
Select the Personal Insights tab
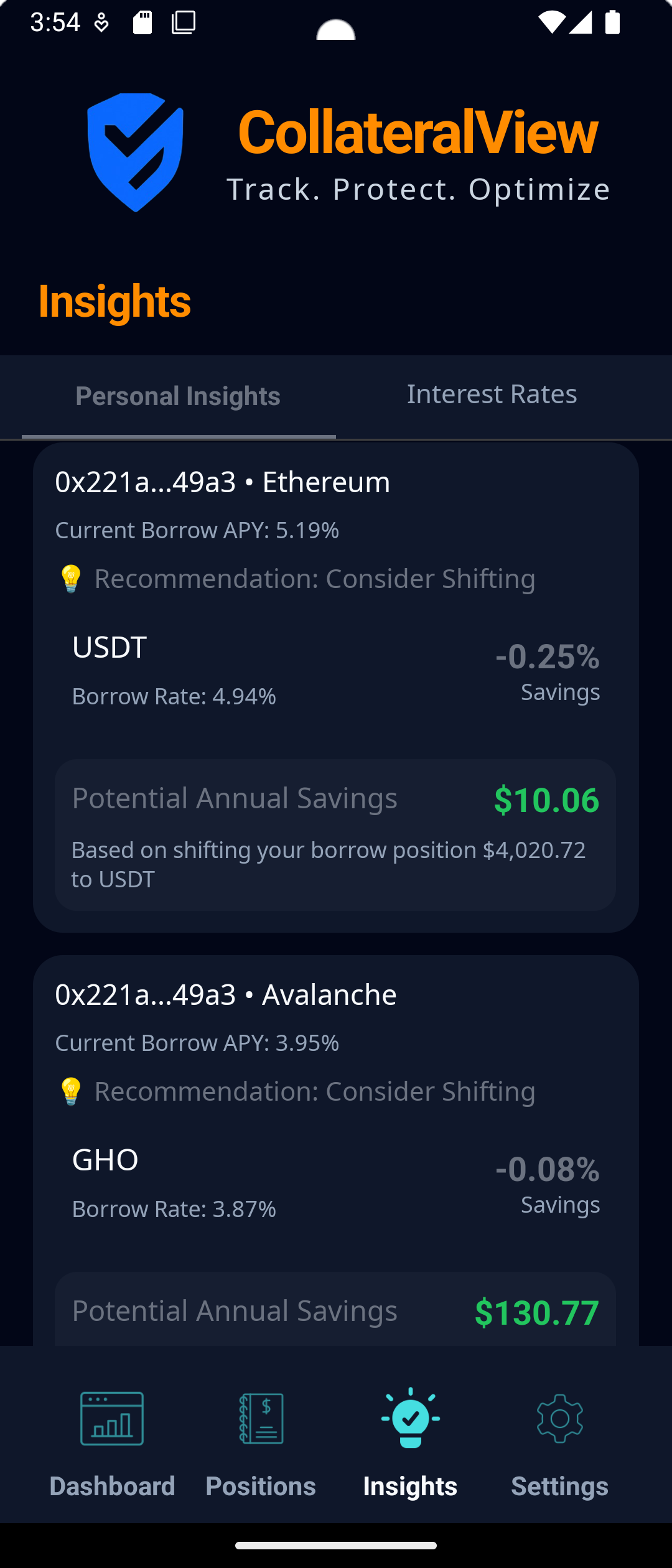(178, 396)
